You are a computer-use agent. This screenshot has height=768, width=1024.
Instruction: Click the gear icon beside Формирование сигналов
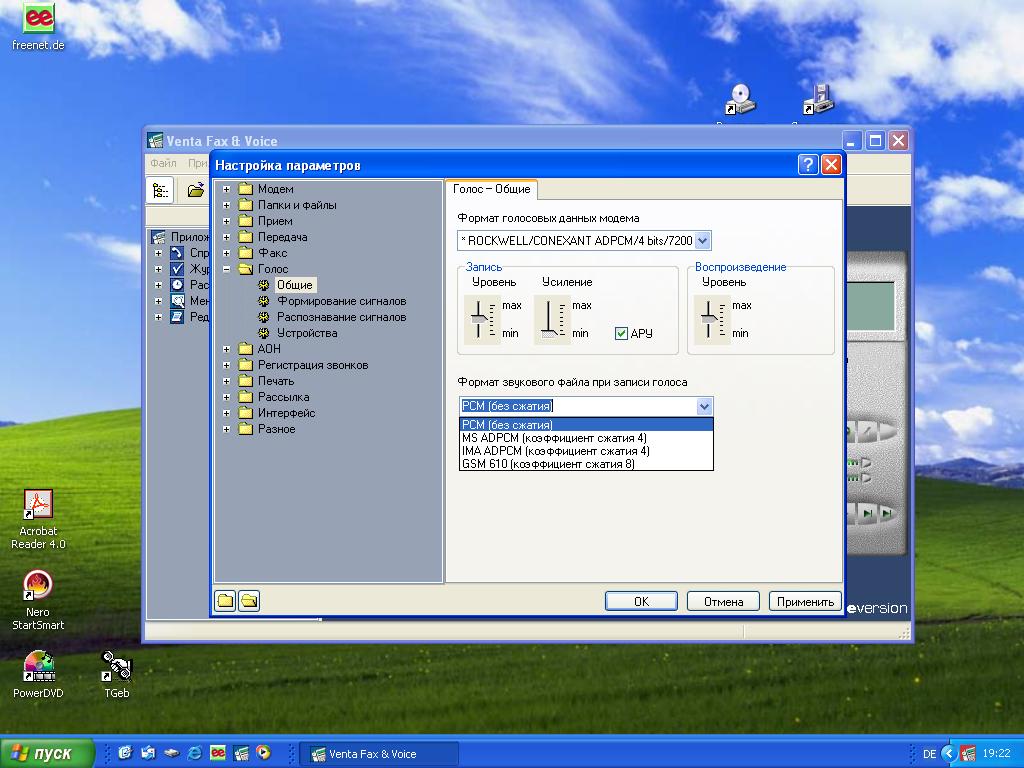click(x=264, y=301)
